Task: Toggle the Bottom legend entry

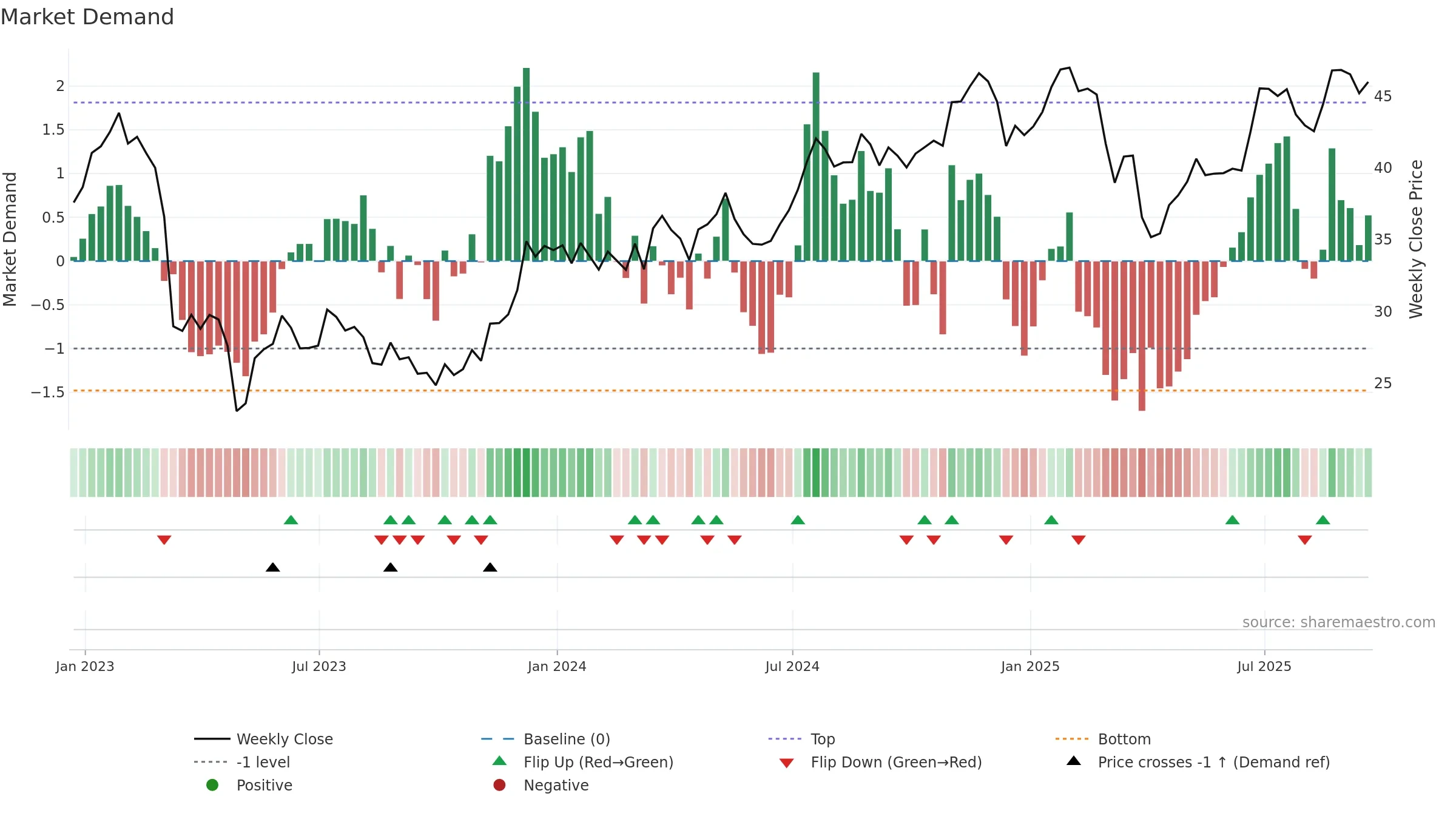Action: (1103, 739)
